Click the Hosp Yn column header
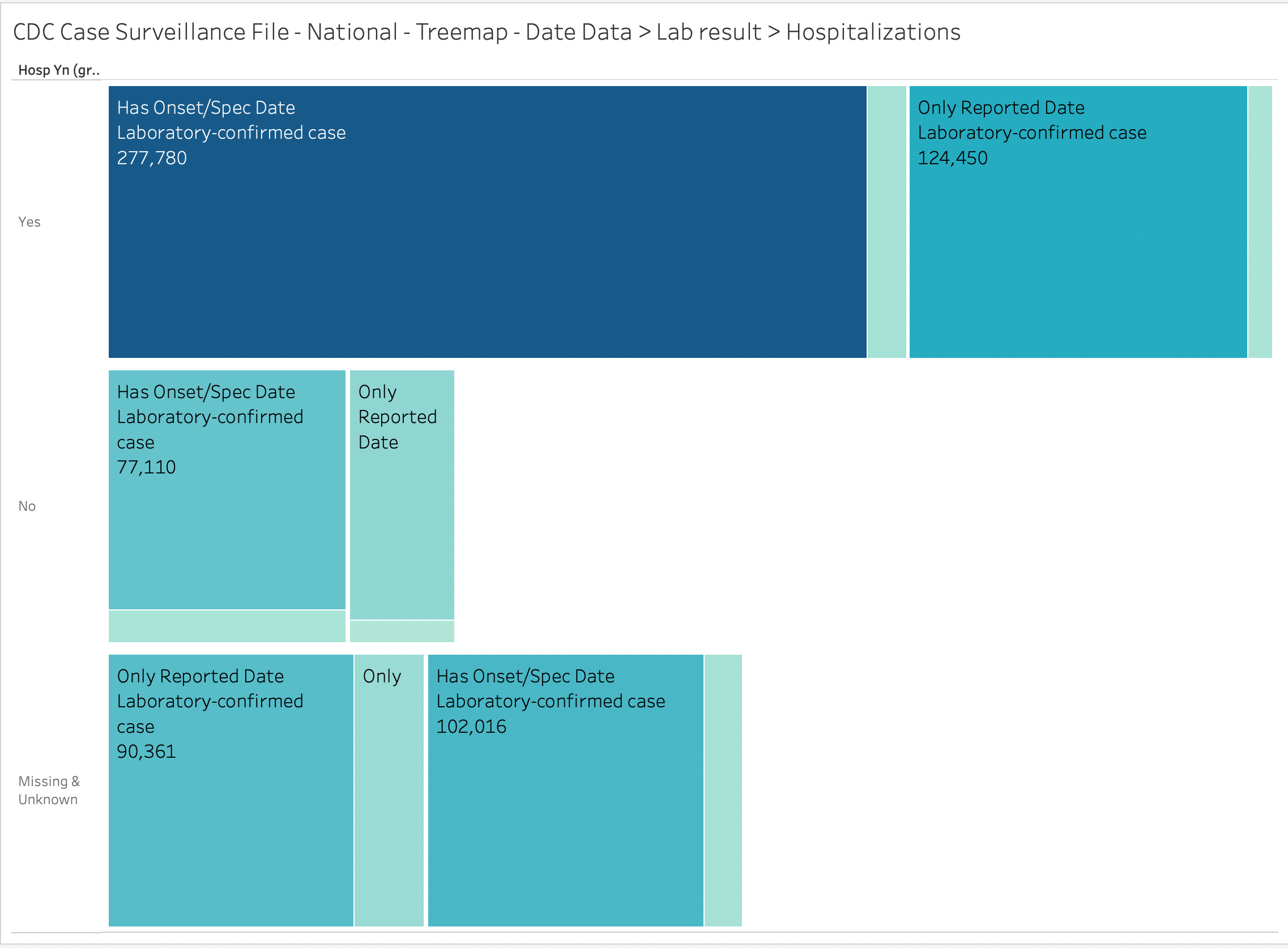This screenshot has width=1288, height=948. point(58,70)
